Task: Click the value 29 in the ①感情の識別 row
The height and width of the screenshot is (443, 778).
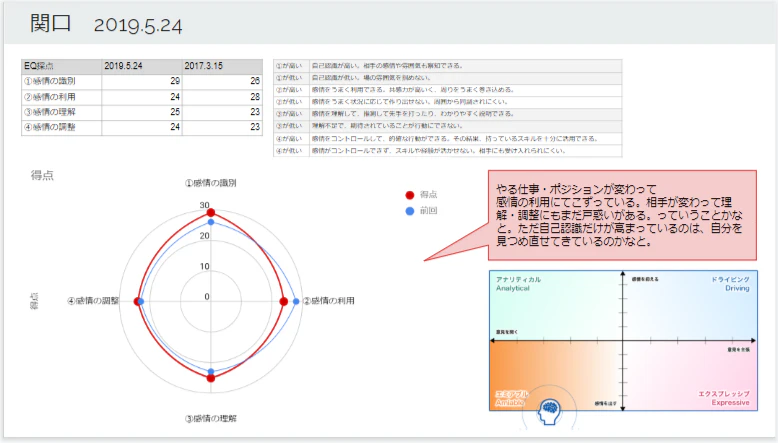Action: point(175,81)
